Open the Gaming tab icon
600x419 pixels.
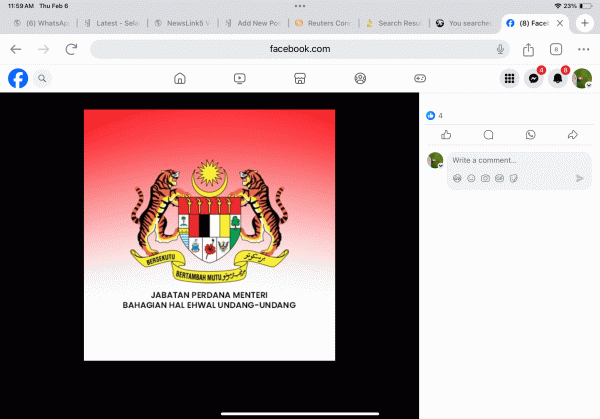[x=420, y=78]
